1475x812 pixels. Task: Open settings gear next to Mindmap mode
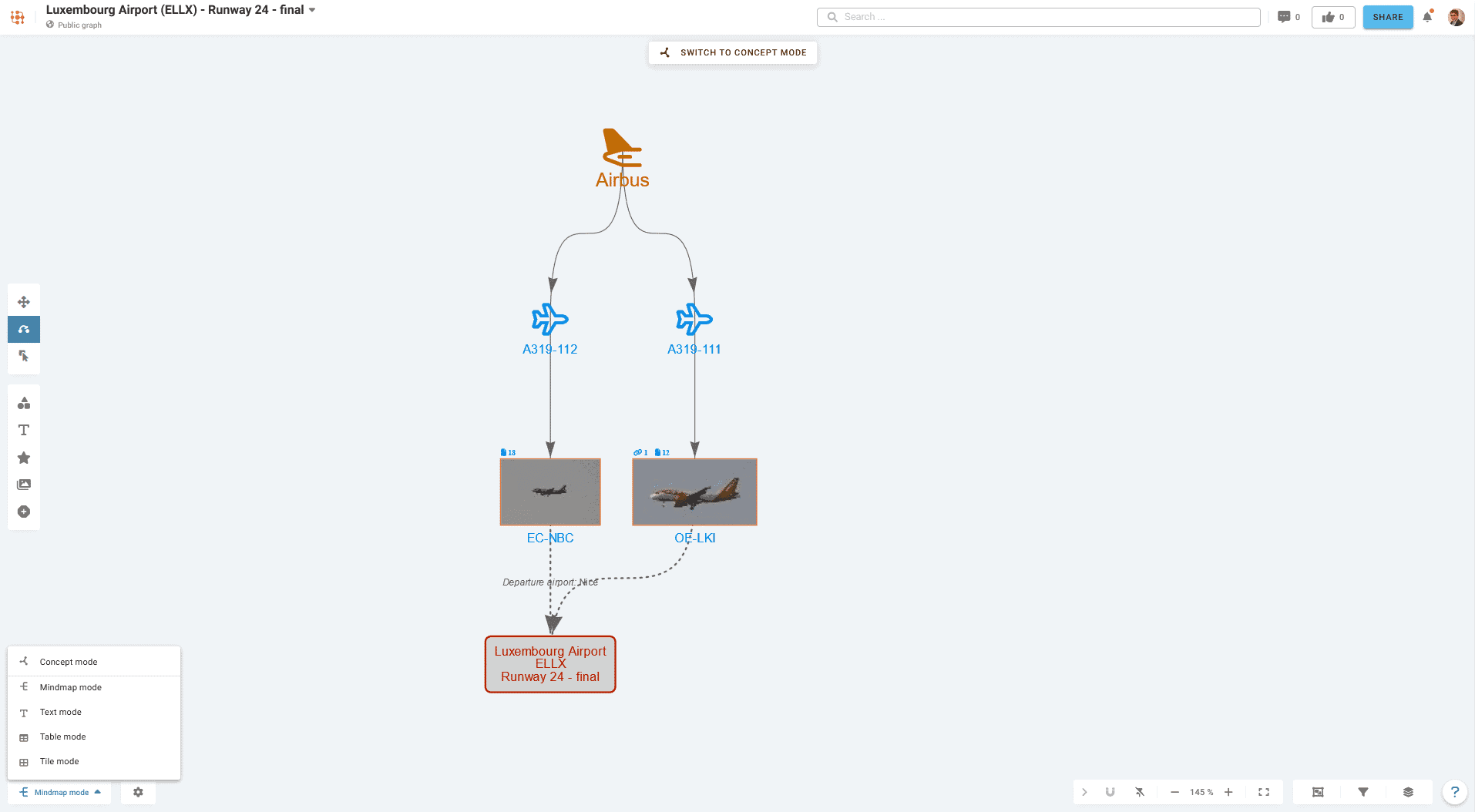(138, 792)
